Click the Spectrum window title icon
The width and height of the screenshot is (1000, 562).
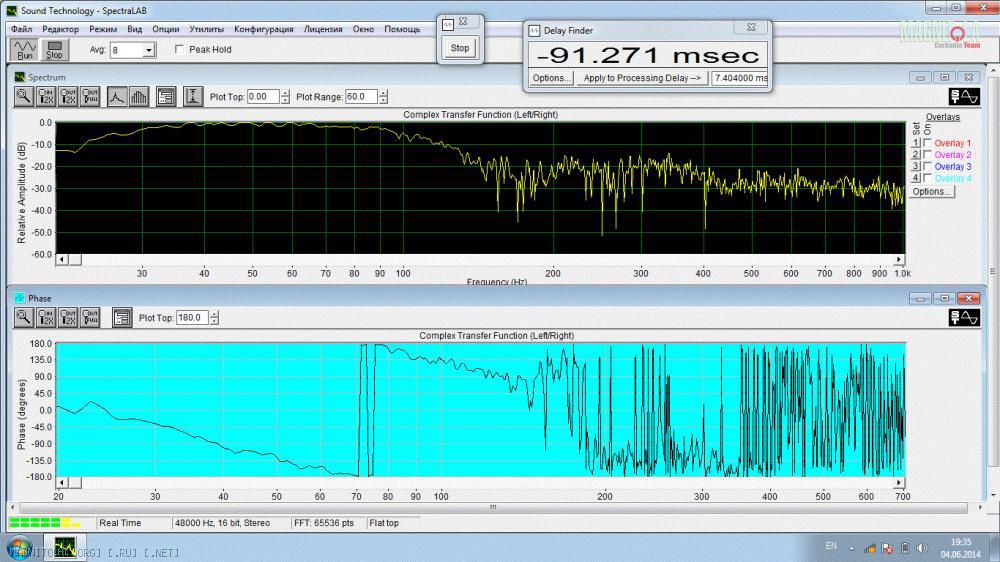tap(20, 77)
